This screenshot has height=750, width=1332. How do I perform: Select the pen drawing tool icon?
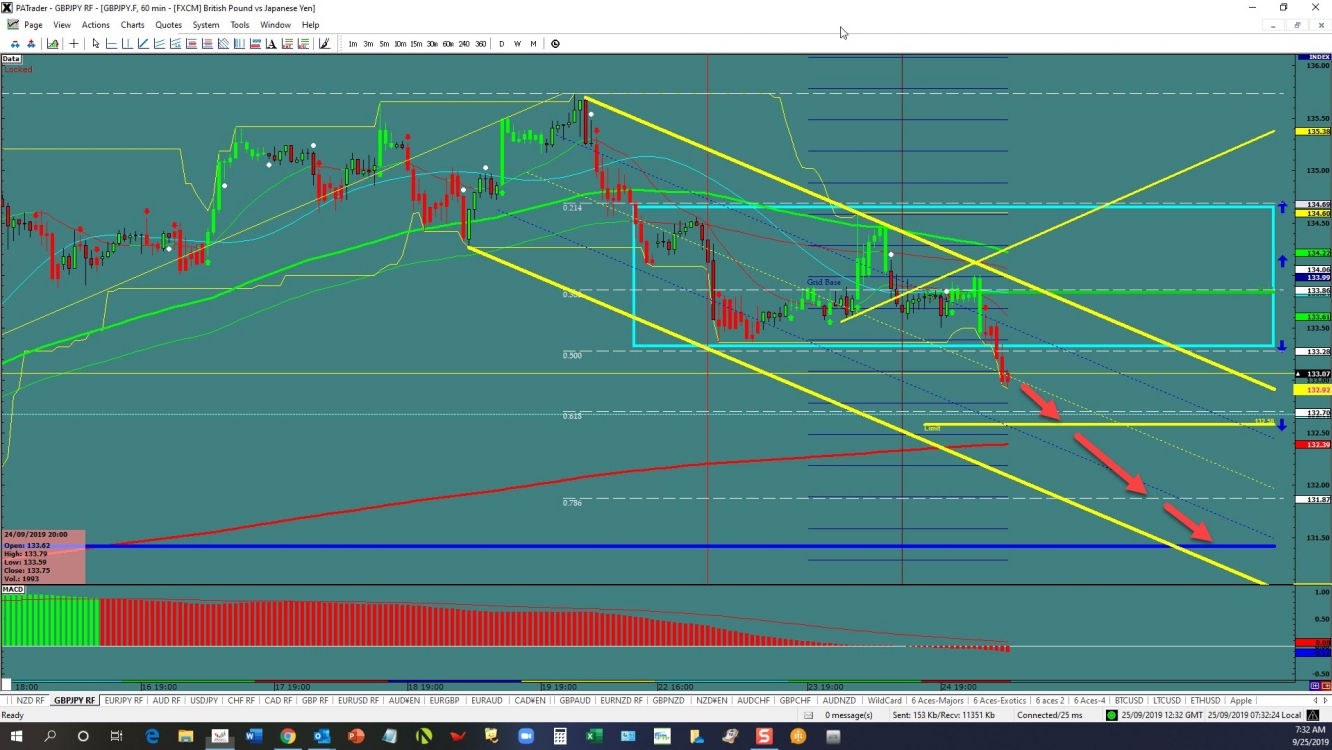pyautogui.click(x=324, y=44)
